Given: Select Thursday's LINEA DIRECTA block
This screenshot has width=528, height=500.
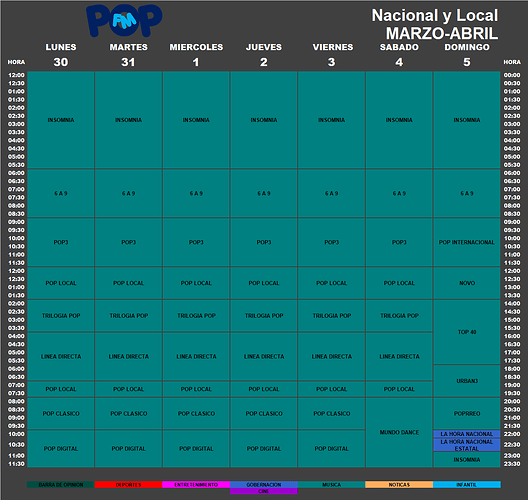Looking at the screenshot, I should tap(264, 356).
